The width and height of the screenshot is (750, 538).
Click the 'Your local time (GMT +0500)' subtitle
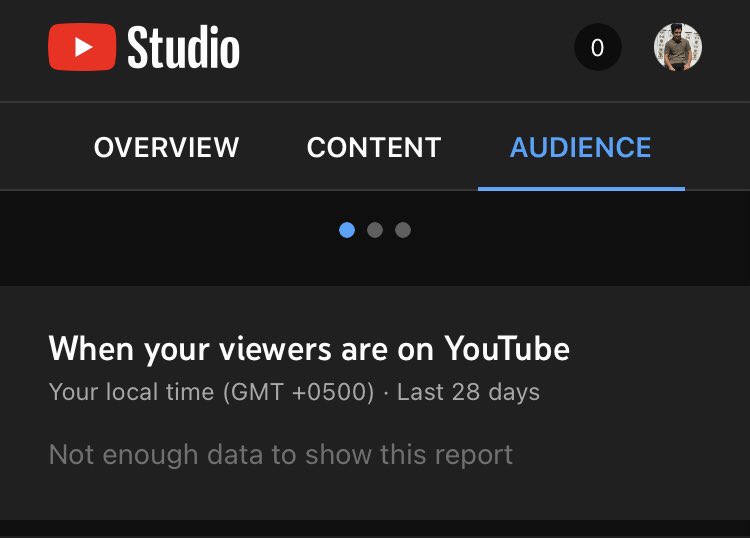coord(211,392)
